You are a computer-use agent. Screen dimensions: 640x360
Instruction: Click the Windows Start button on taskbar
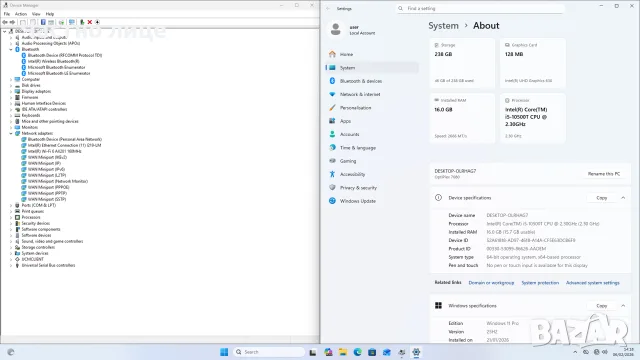click(x=224, y=352)
